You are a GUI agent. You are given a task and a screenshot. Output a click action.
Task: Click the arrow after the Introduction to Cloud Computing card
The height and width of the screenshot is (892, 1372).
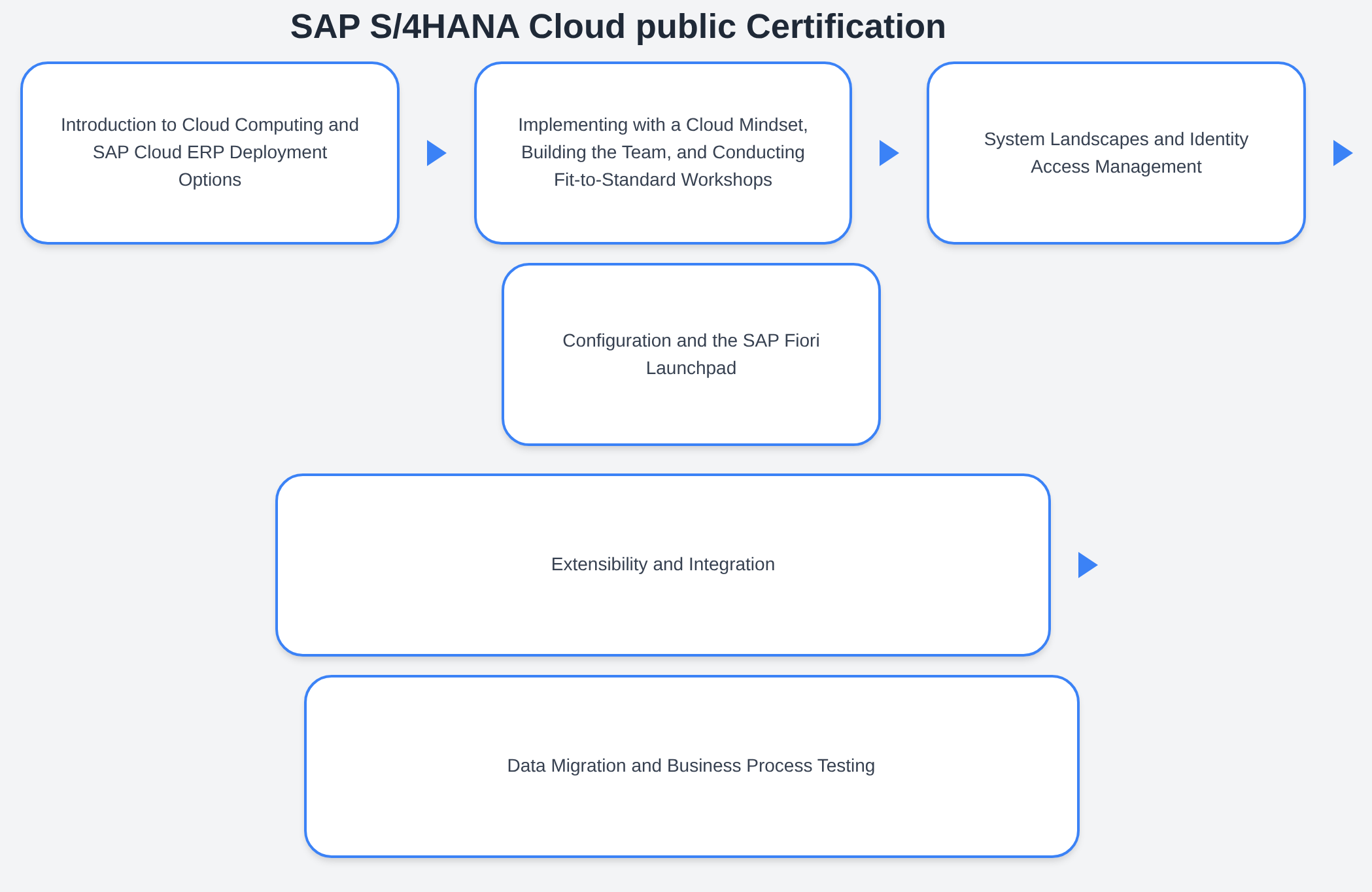point(436,153)
